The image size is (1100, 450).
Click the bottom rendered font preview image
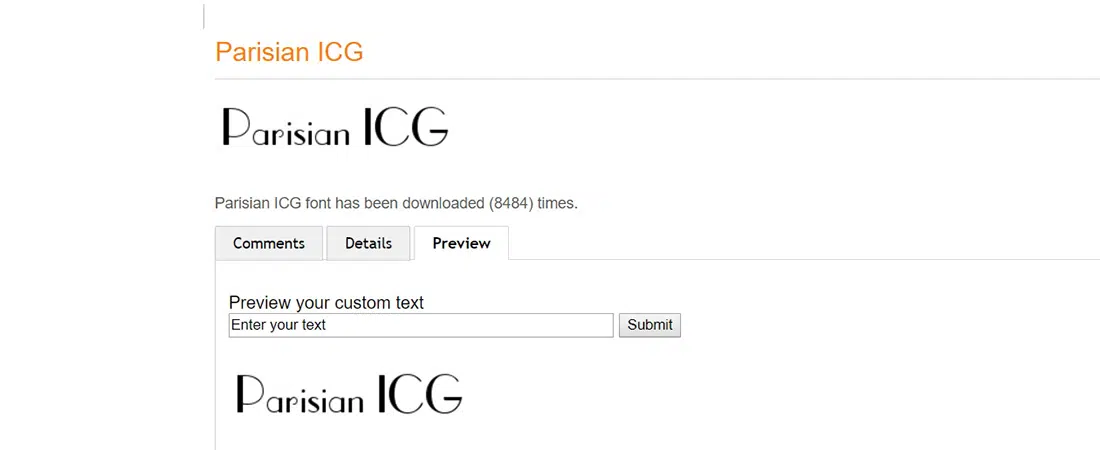pos(349,394)
